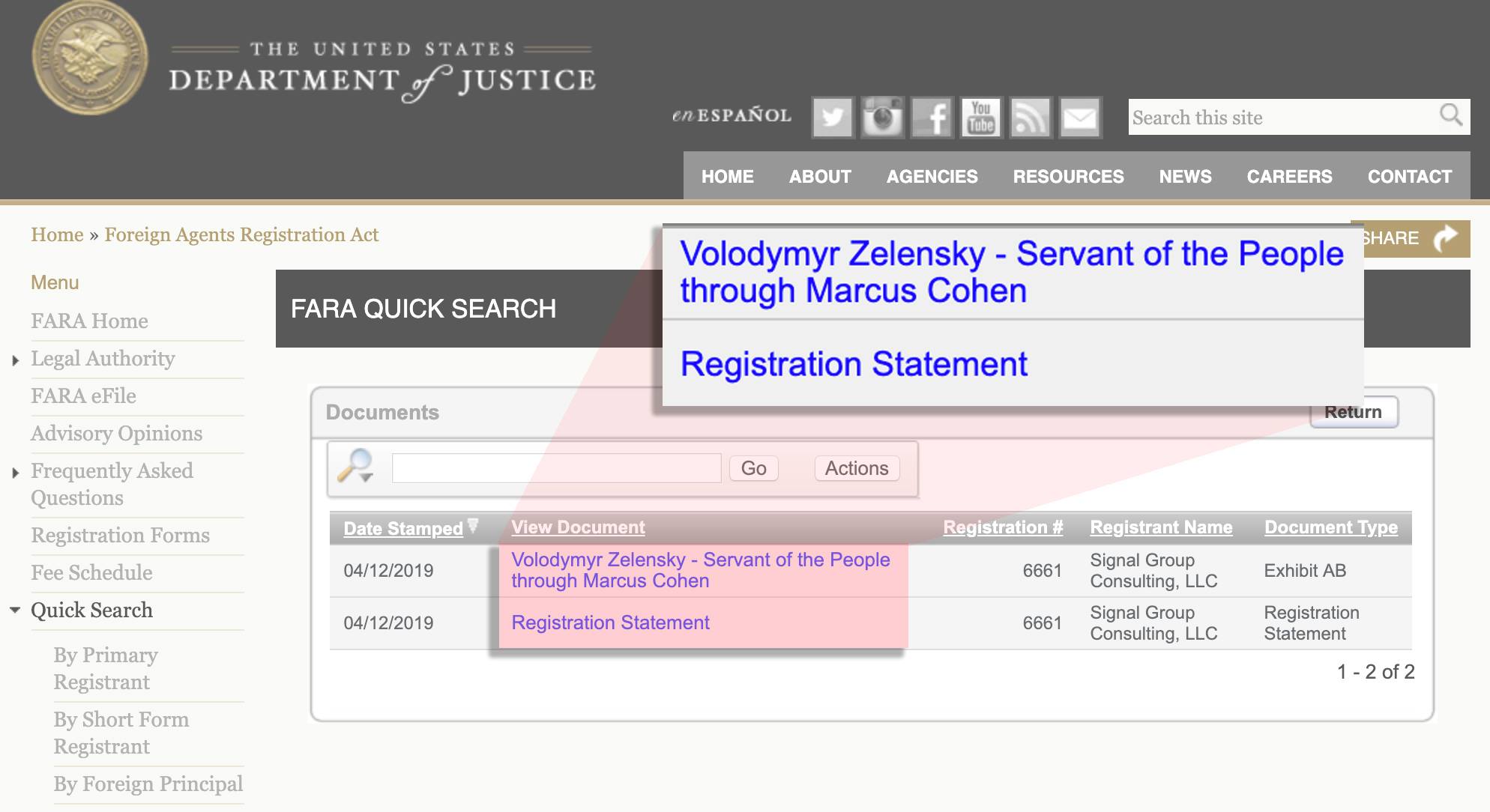This screenshot has height=812, width=1490.
Task: Open the DOJ Twitter icon
Action: click(x=832, y=118)
